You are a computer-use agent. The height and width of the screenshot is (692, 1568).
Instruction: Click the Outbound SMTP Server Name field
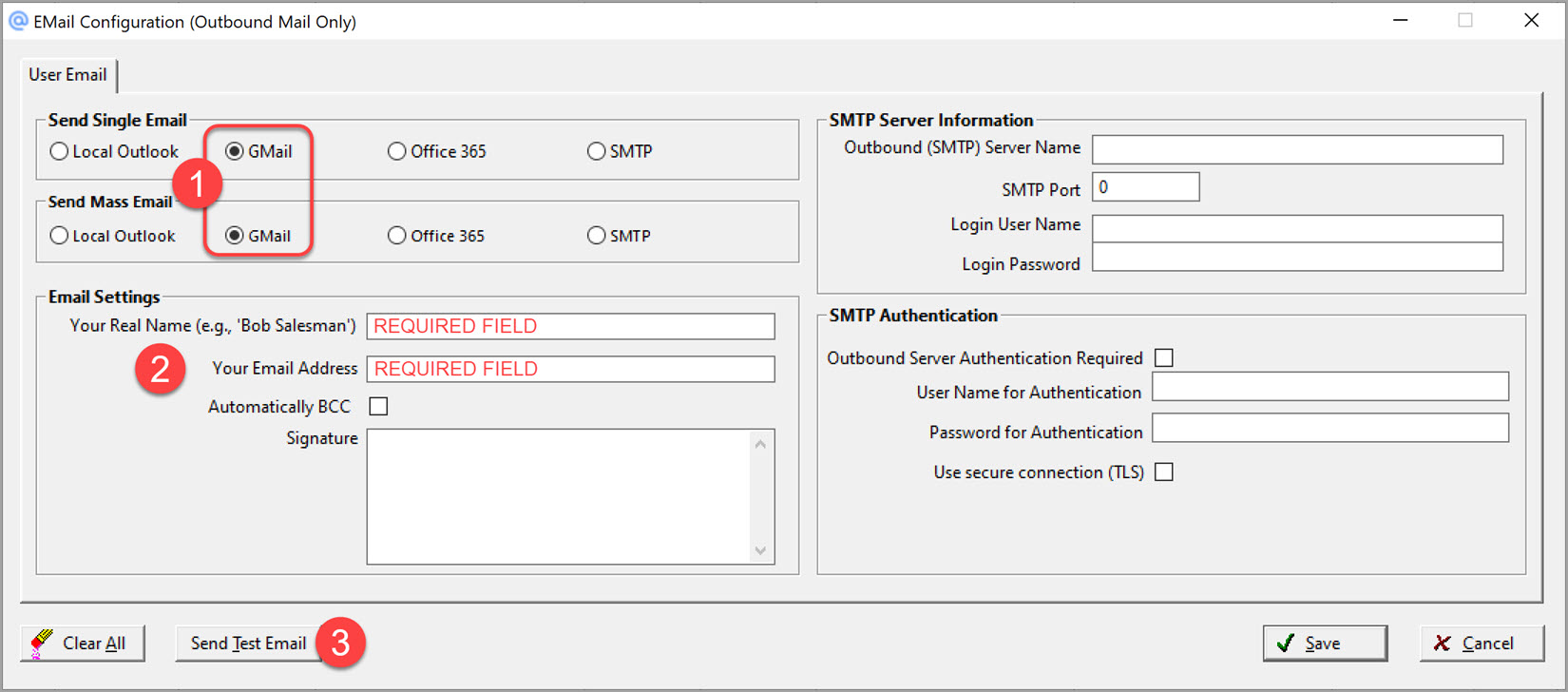(x=1297, y=149)
